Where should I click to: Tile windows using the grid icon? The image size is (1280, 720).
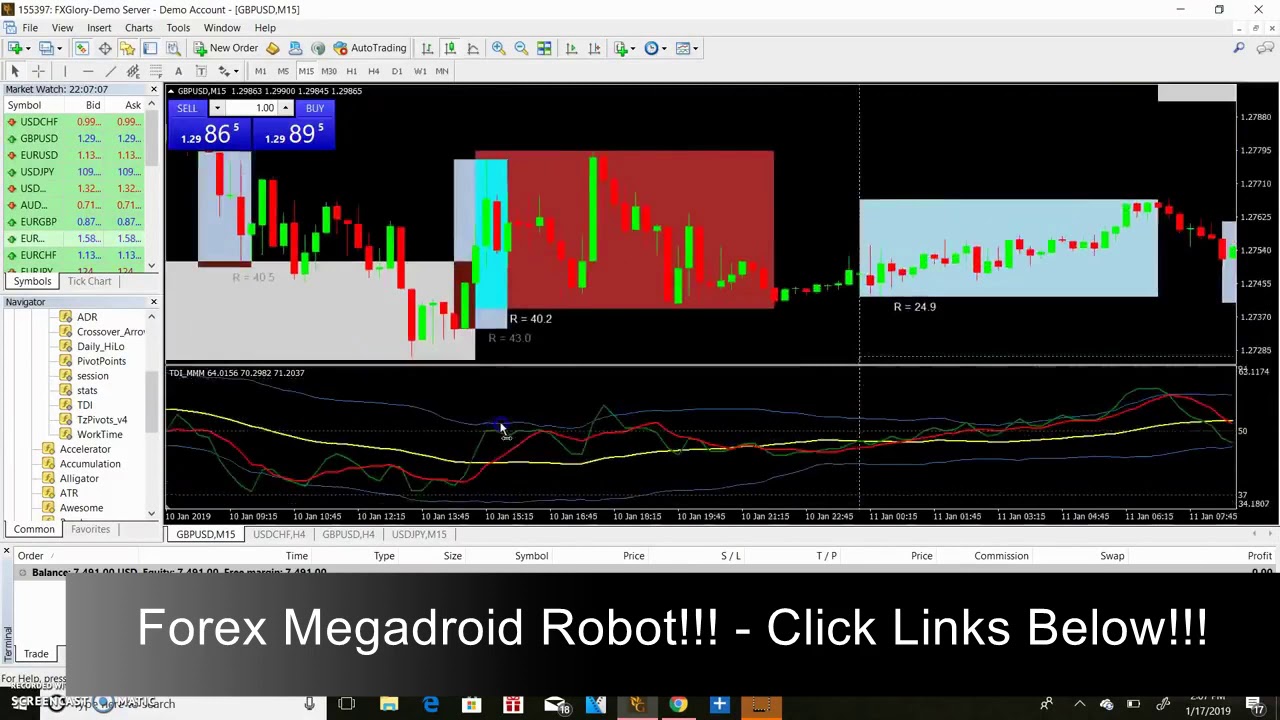[544, 48]
